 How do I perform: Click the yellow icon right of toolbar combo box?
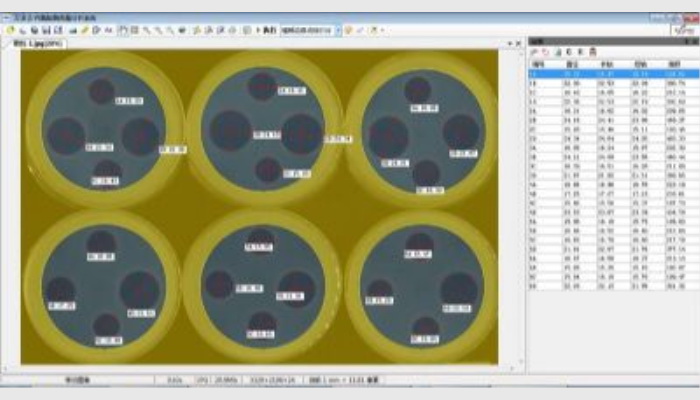point(349,31)
